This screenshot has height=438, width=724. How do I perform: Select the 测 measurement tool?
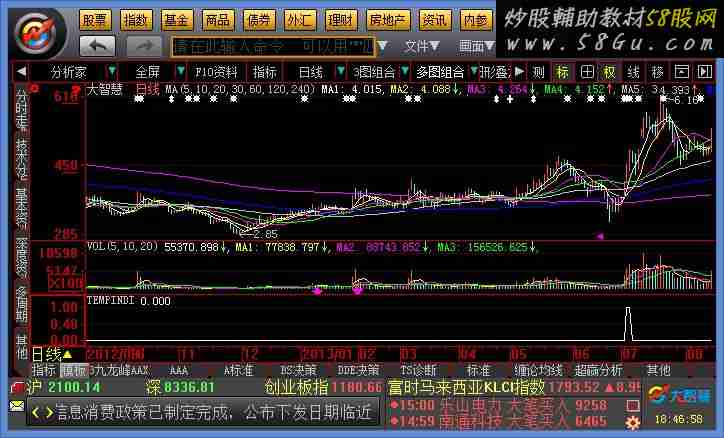click(538, 72)
